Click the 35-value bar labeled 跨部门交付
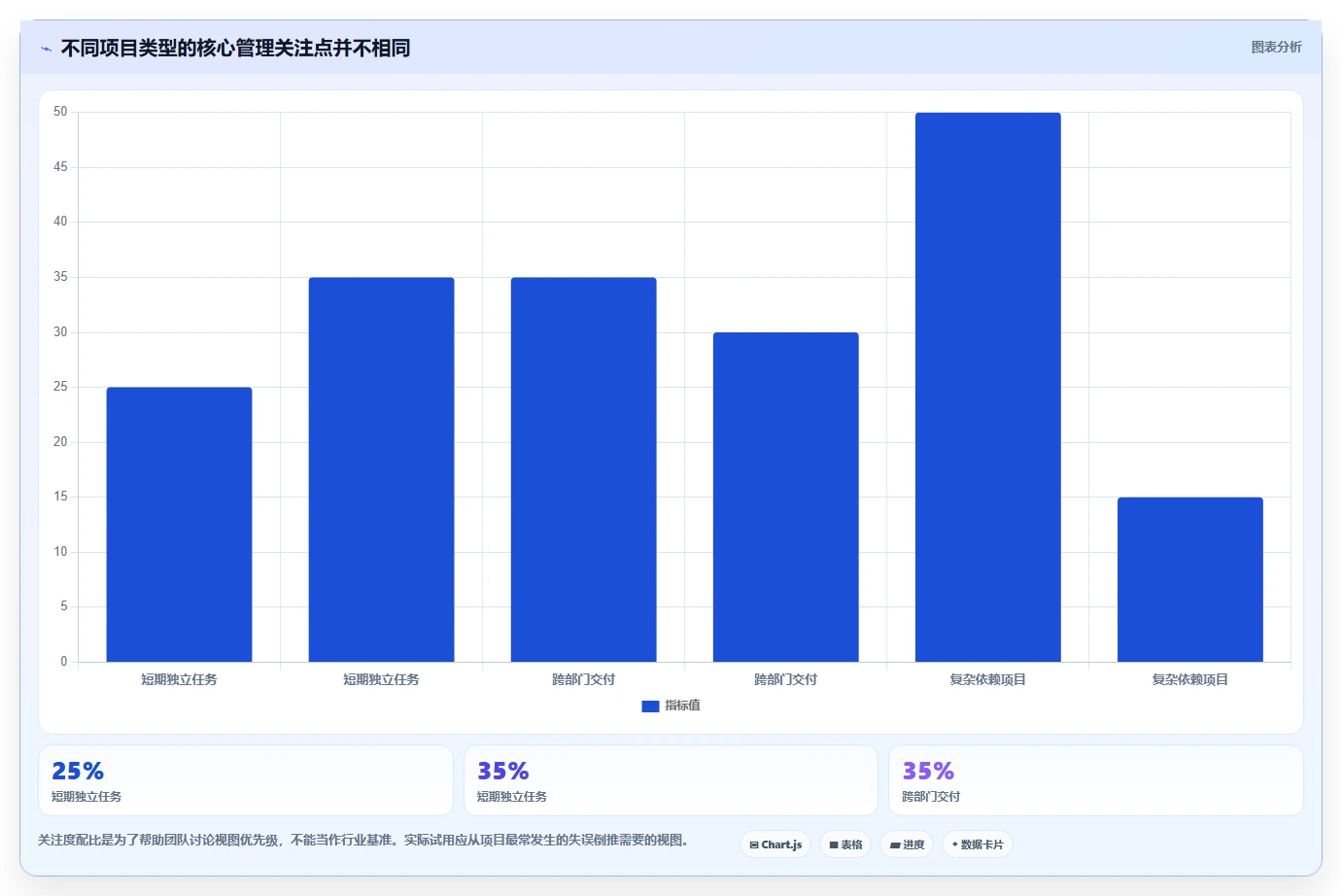 (x=583, y=469)
